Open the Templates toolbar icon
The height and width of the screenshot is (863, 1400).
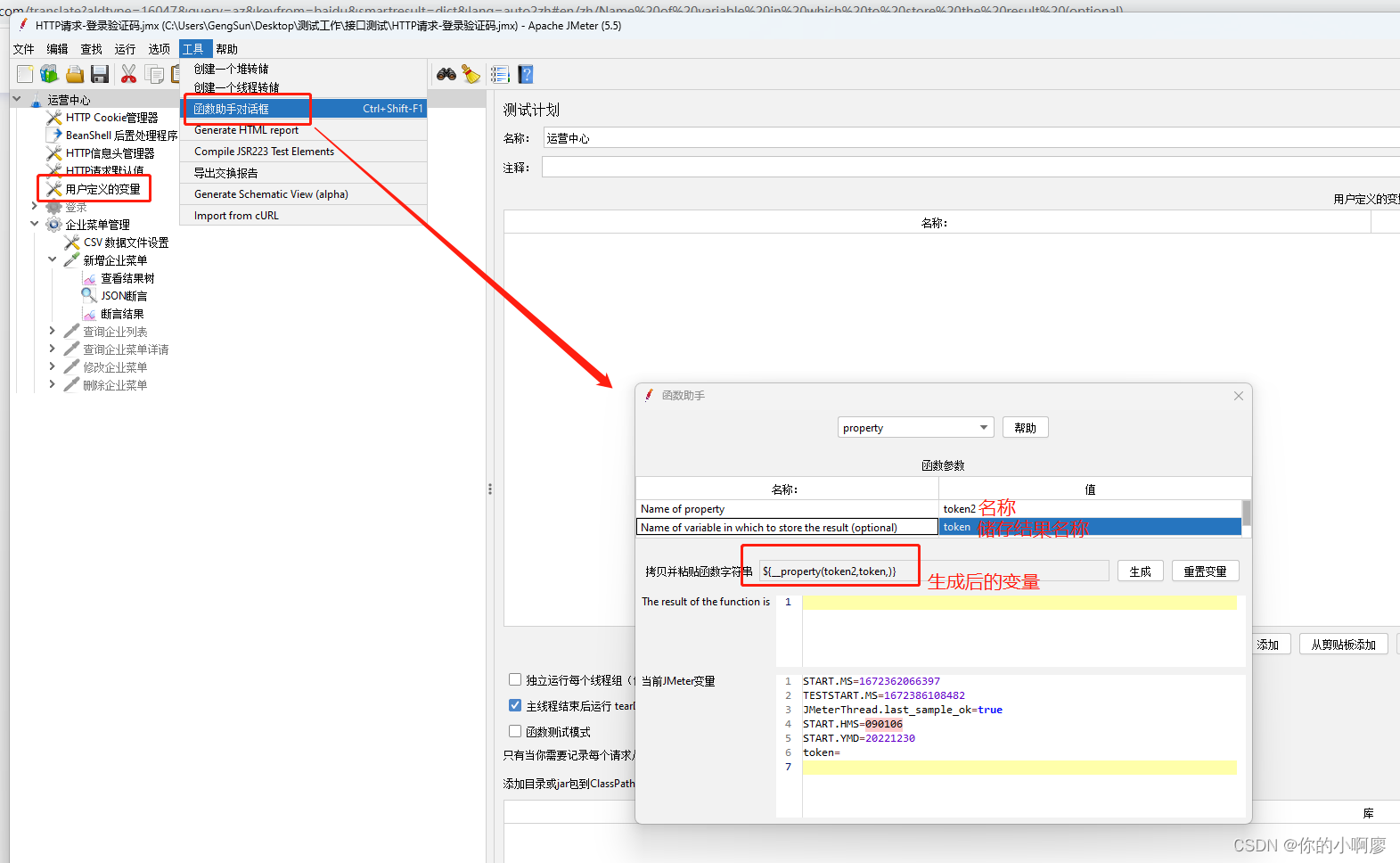tap(49, 74)
